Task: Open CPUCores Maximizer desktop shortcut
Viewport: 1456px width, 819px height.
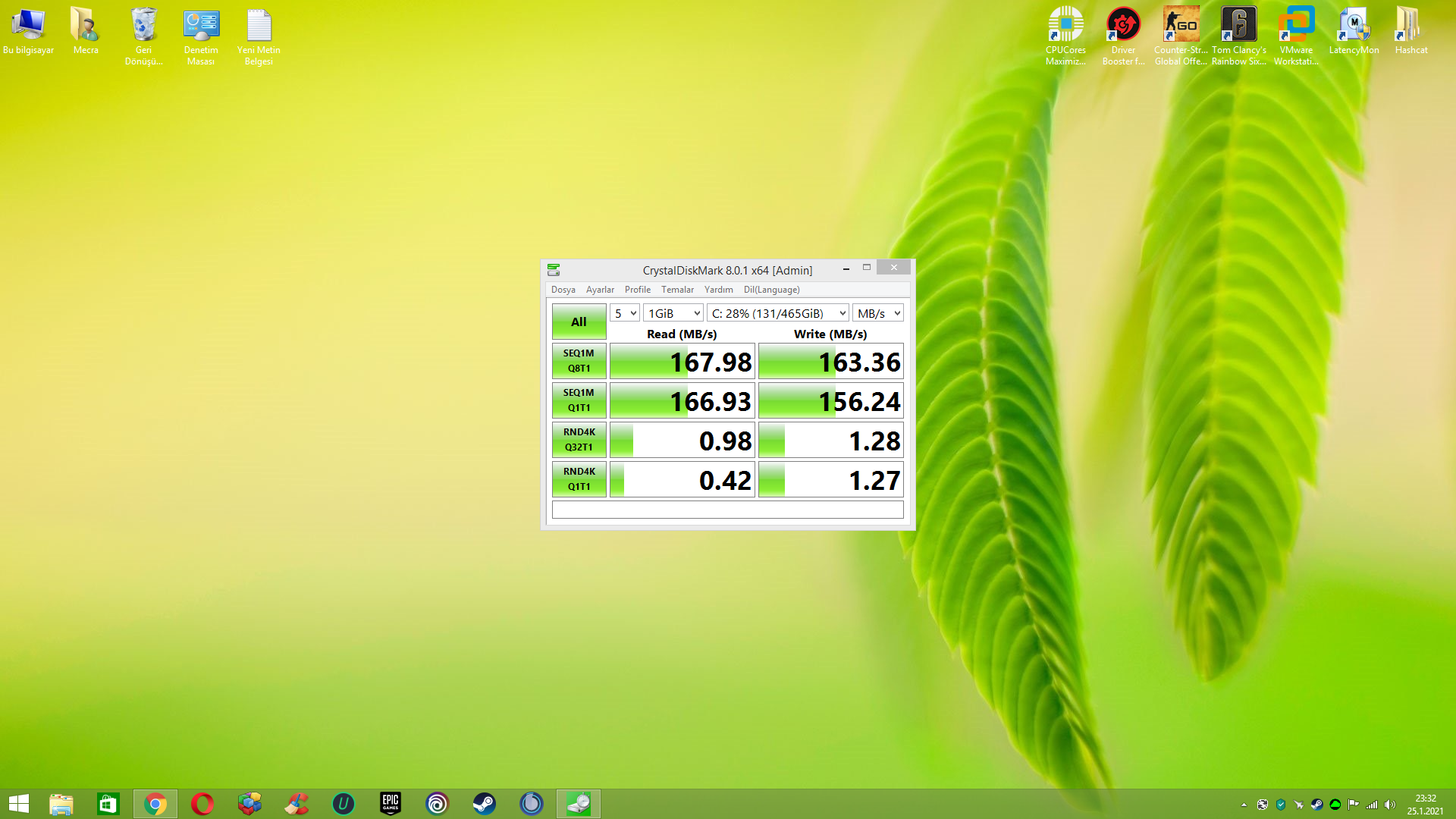Action: pos(1065,34)
